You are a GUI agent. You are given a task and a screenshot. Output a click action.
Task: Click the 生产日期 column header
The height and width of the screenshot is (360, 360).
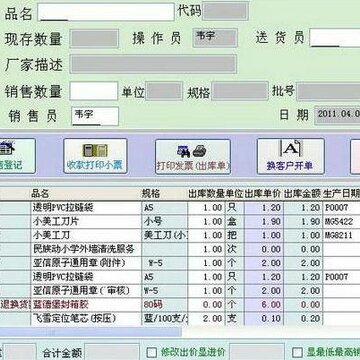[x=341, y=194]
